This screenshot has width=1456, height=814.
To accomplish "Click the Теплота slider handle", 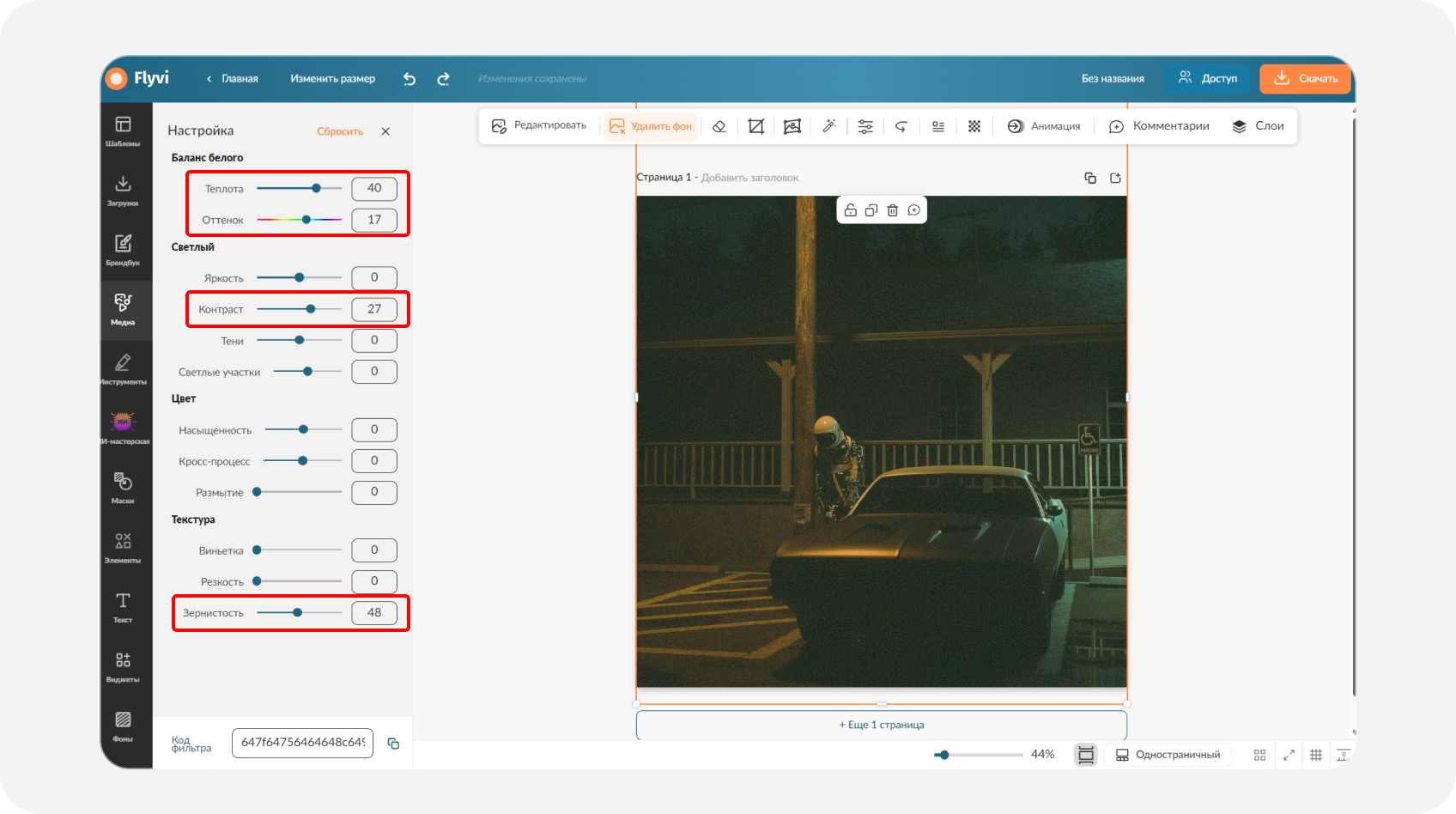I will (x=316, y=188).
